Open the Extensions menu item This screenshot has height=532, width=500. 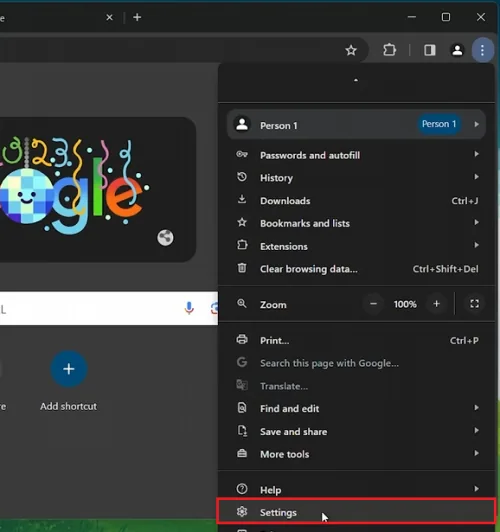coord(356,246)
